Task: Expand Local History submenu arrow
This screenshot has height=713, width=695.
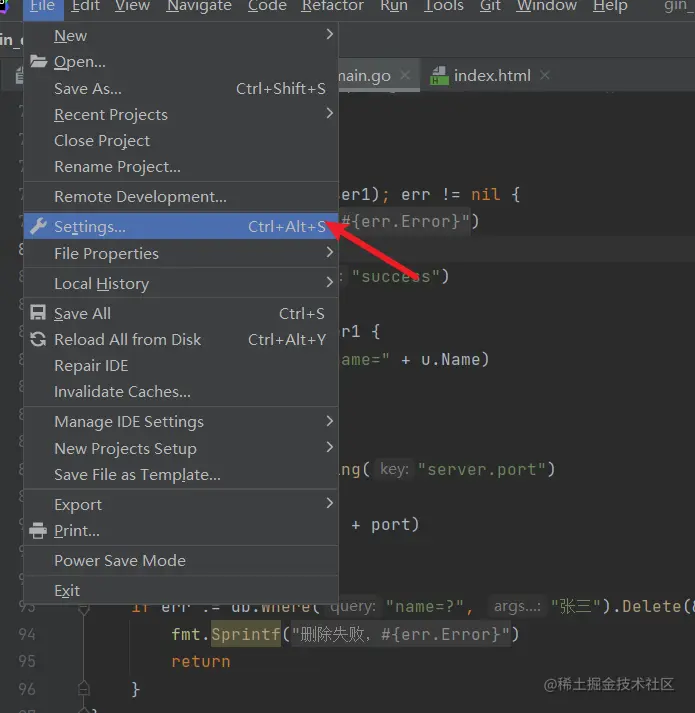Action: tap(330, 282)
